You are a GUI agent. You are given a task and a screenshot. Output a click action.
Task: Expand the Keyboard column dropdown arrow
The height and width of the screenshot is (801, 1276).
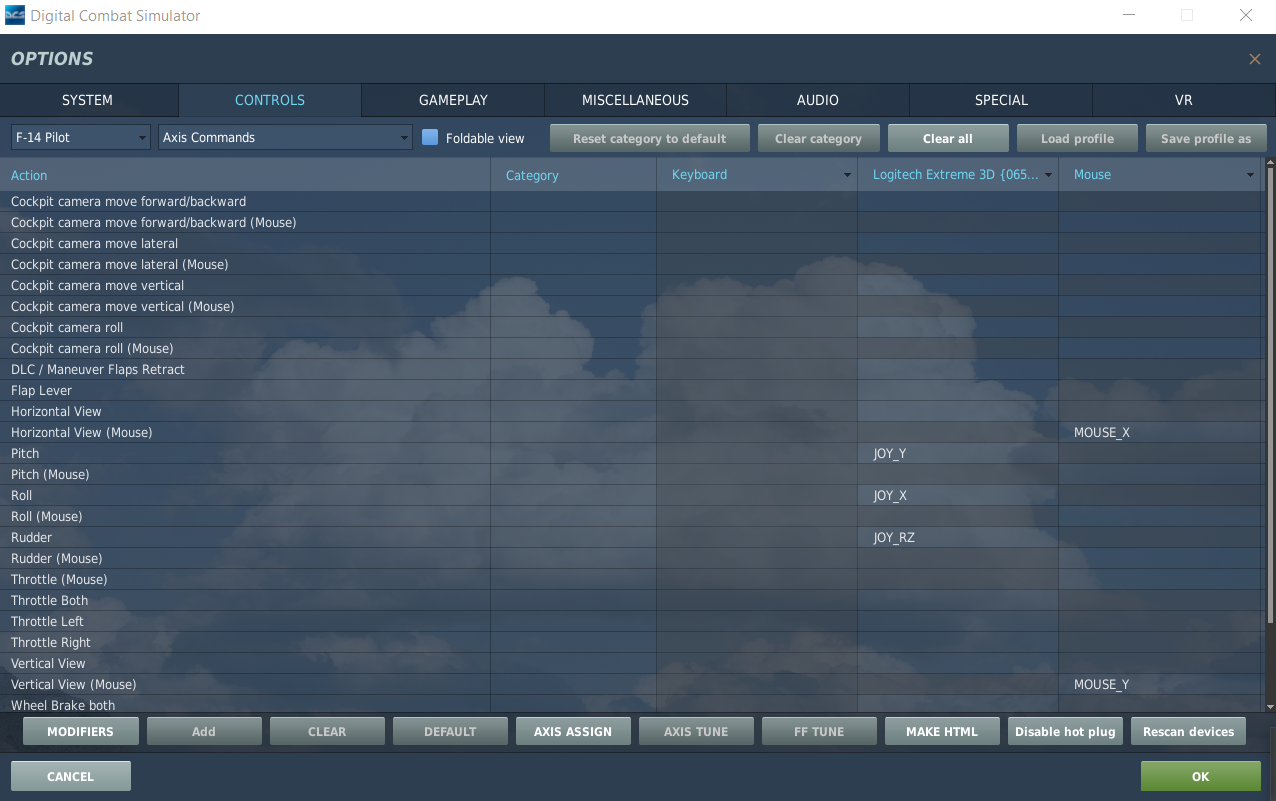848,175
